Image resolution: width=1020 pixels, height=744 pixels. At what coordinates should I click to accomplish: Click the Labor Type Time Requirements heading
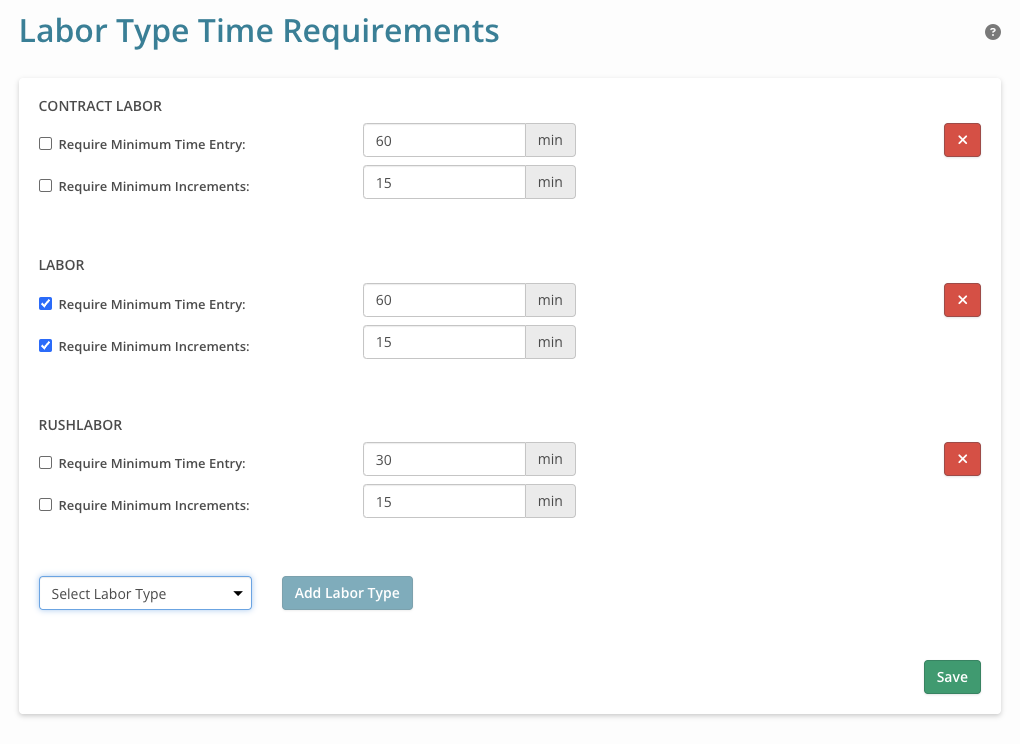coord(259,31)
